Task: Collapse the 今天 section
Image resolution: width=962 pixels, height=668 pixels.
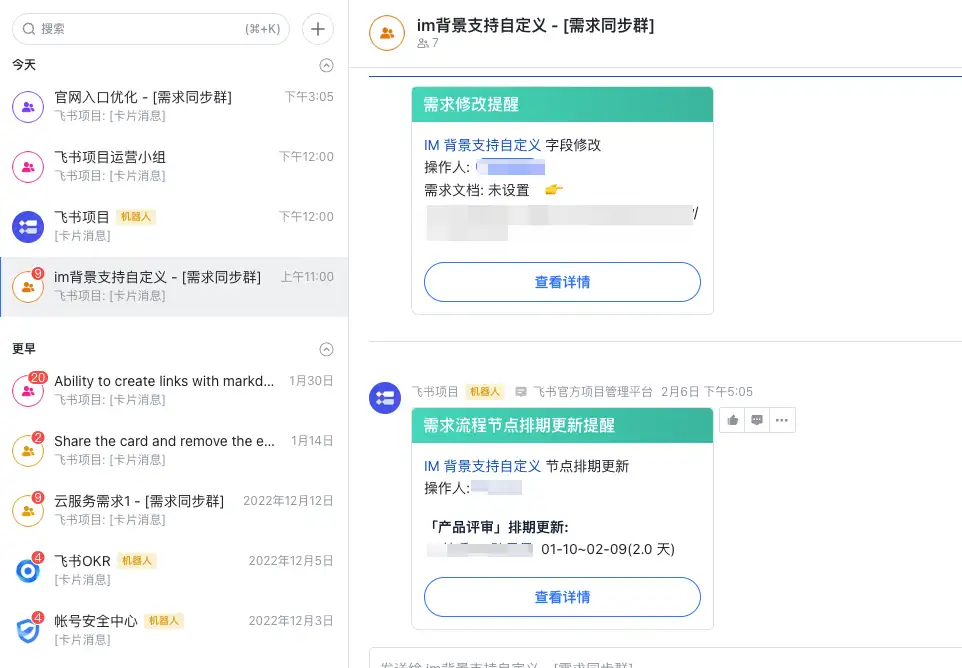Action: [326, 66]
